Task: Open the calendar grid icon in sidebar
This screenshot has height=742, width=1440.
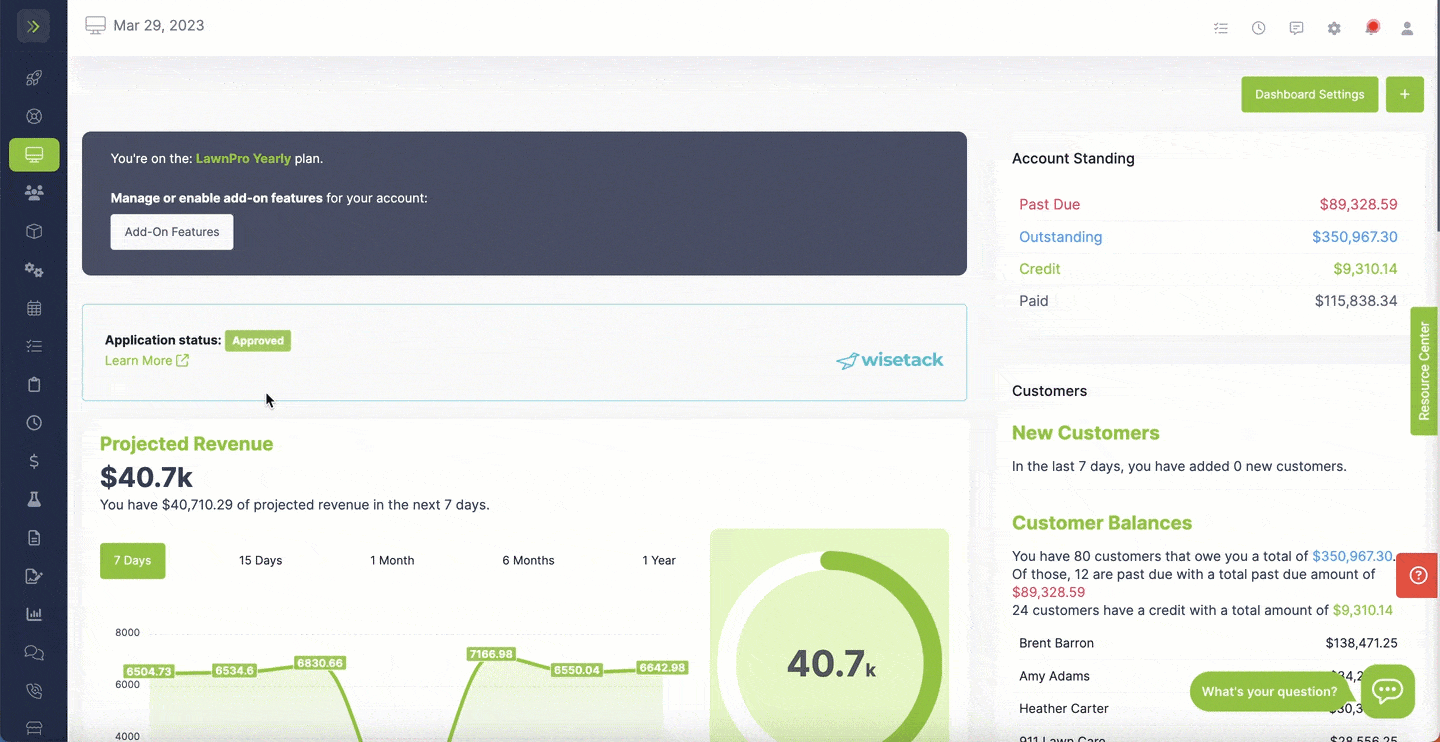Action: 34,308
